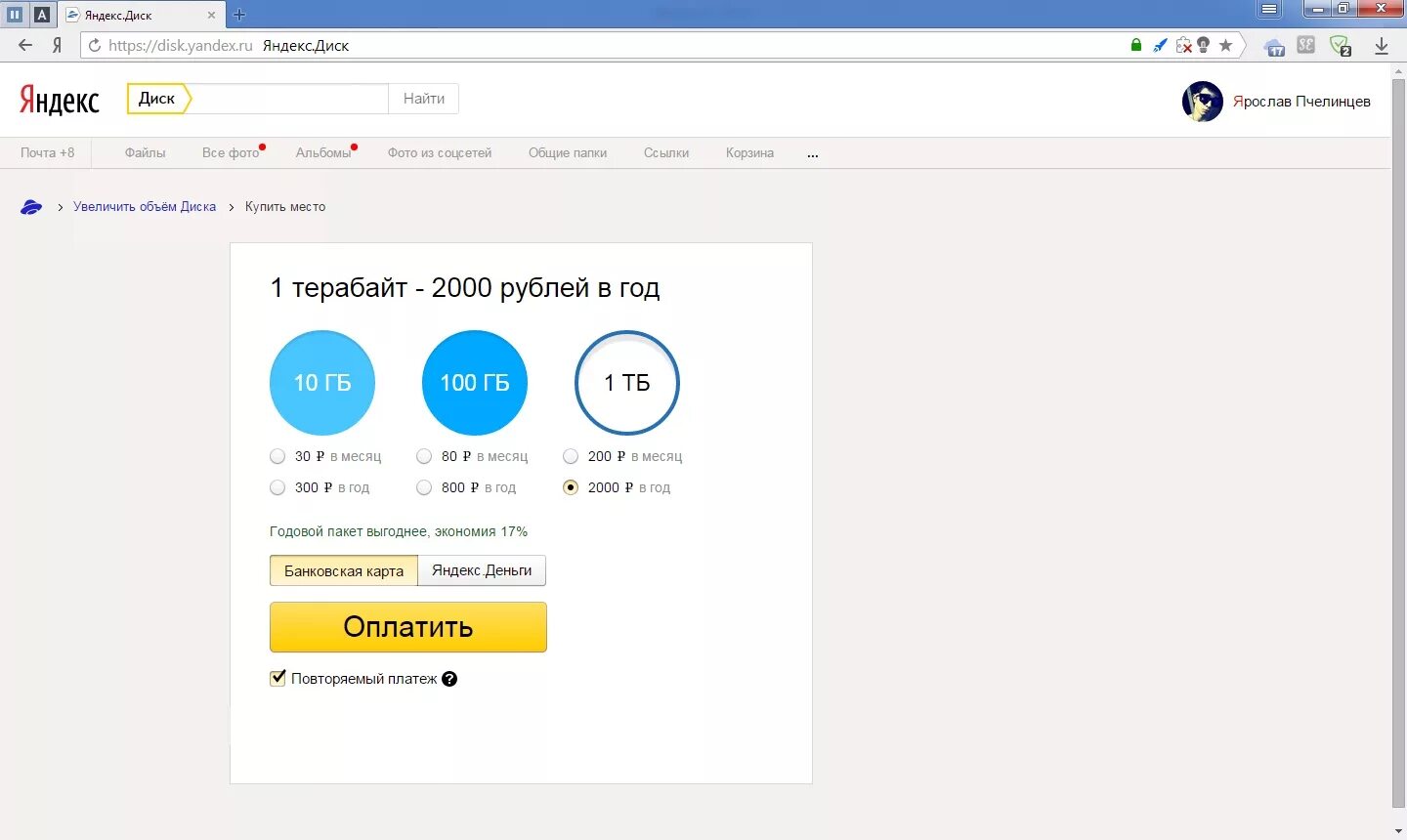This screenshot has height=840, width=1407.
Task: Pick the 1 ТБ circle
Action: click(627, 383)
